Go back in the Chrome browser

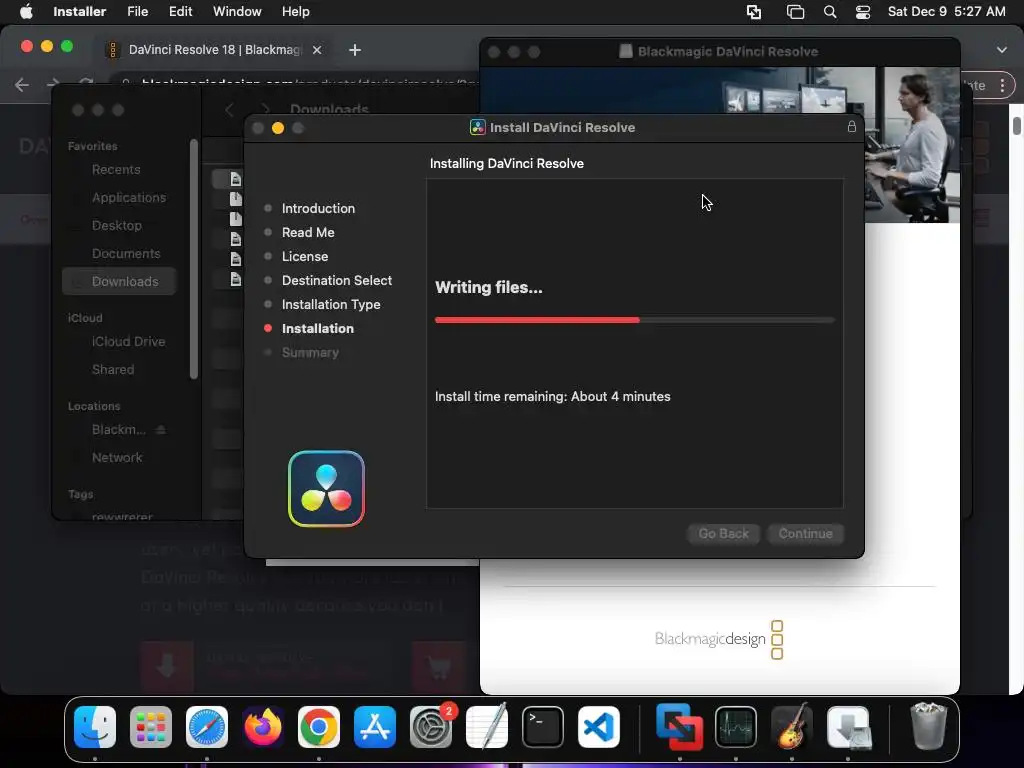point(22,85)
